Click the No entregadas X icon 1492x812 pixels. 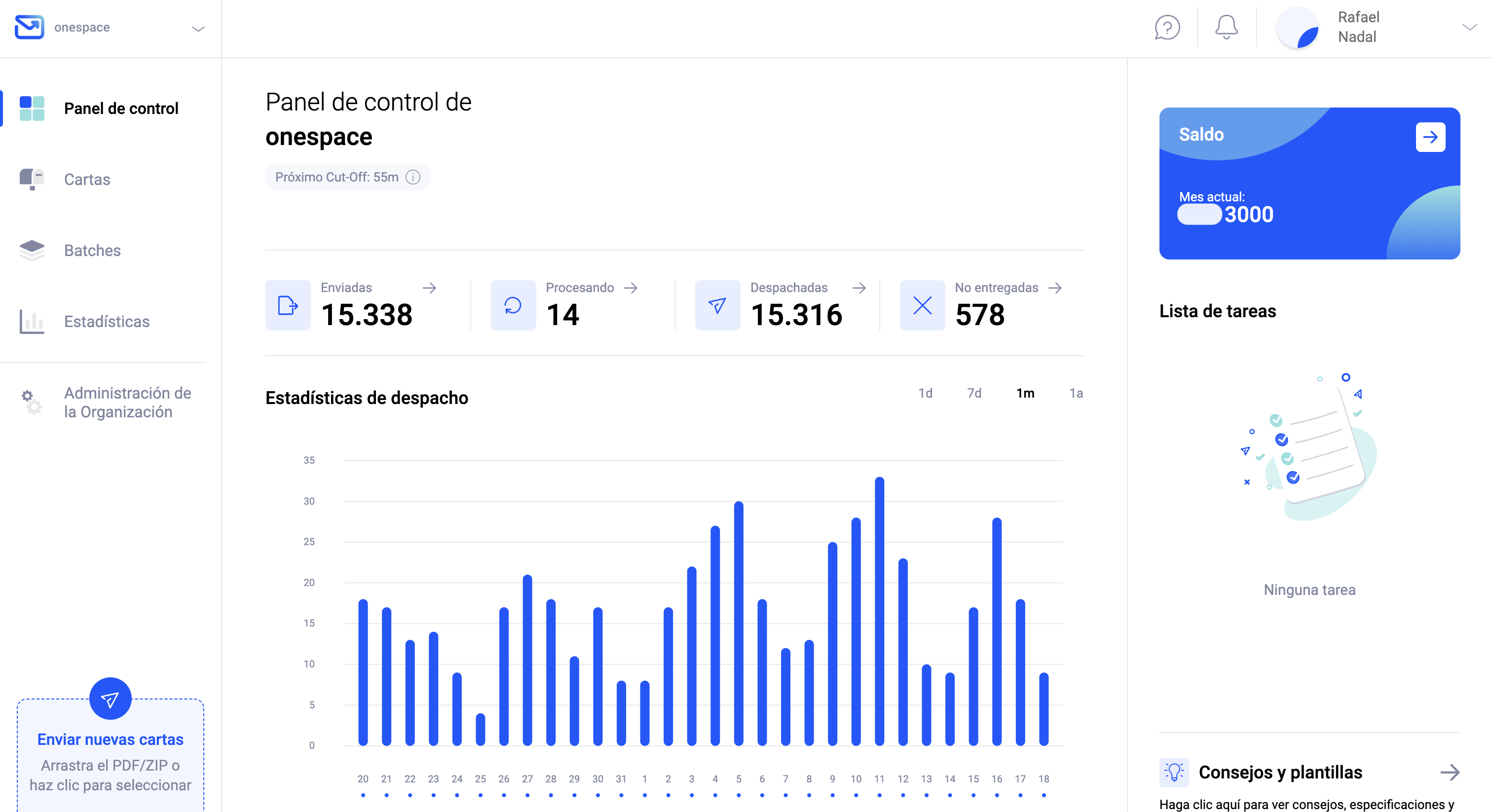922,305
